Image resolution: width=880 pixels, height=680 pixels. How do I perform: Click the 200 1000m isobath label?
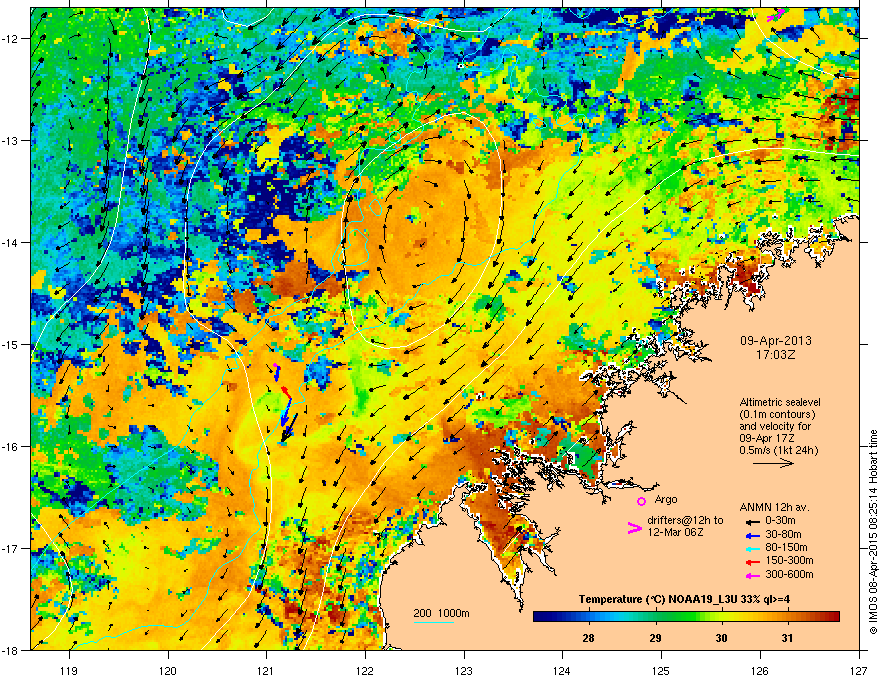tap(441, 613)
